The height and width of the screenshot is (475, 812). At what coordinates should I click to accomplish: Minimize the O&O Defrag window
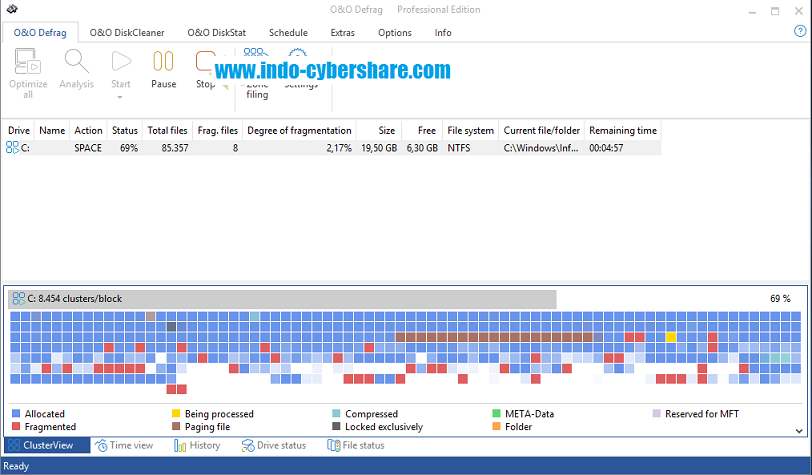pyautogui.click(x=752, y=11)
